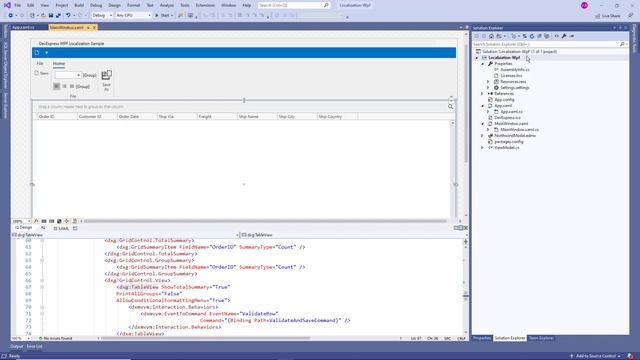This screenshot has width=640, height=360.
Task: Switch to the XAML pane tab
Action: coord(61,229)
